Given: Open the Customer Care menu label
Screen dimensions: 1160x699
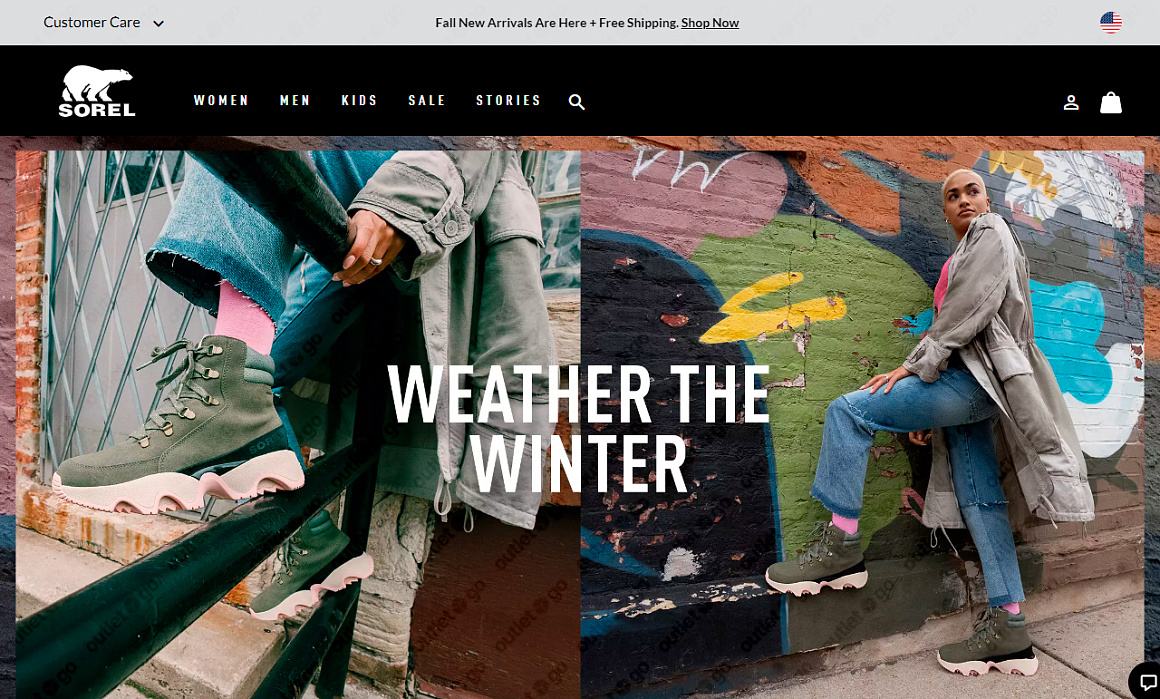Looking at the screenshot, I should 92,22.
